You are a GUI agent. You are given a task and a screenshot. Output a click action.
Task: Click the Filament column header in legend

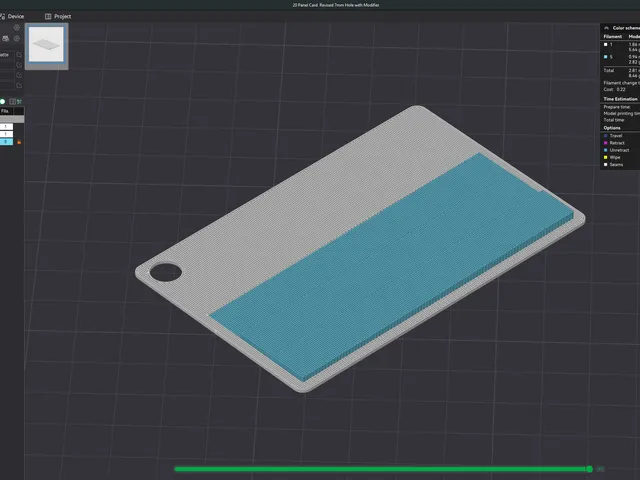tap(612, 36)
